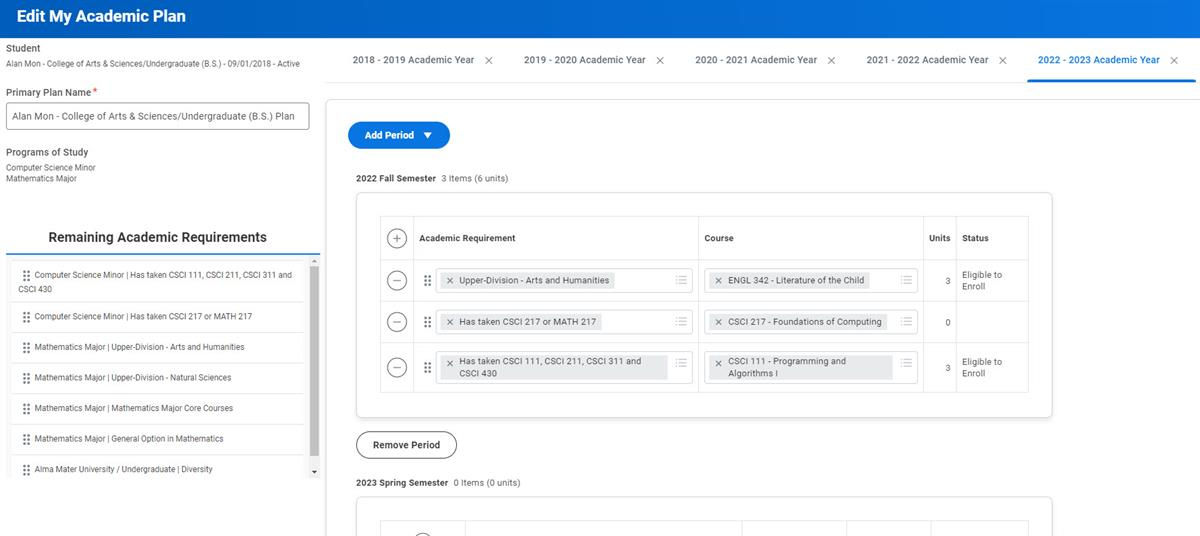The width and height of the screenshot is (1200, 536).
Task: Remove the CSCI 217 - Foundations of Computing chip
Action: (718, 322)
